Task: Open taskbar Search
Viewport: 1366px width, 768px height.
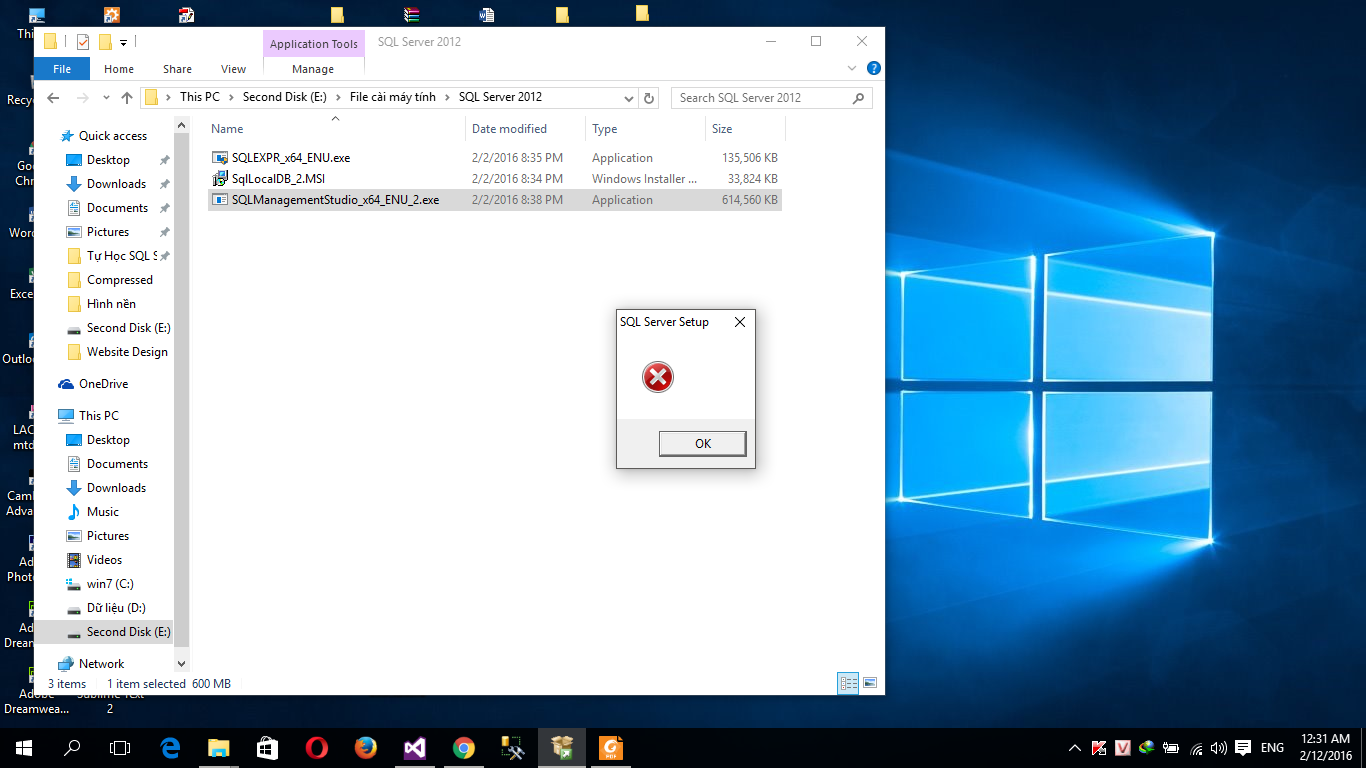Action: coord(72,748)
